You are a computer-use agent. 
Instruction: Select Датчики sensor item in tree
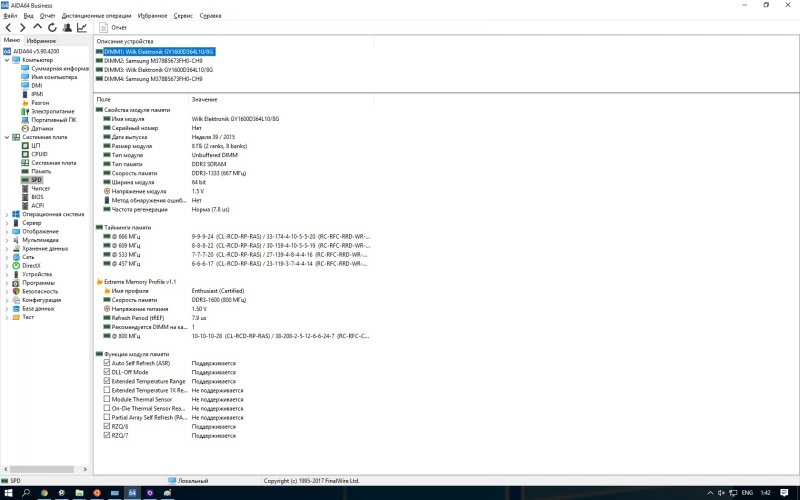point(42,128)
